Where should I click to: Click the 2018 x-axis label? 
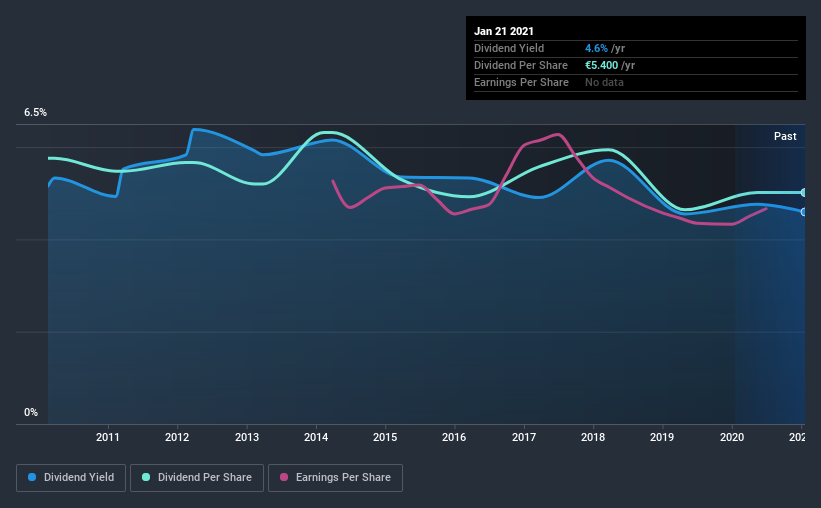(x=593, y=437)
